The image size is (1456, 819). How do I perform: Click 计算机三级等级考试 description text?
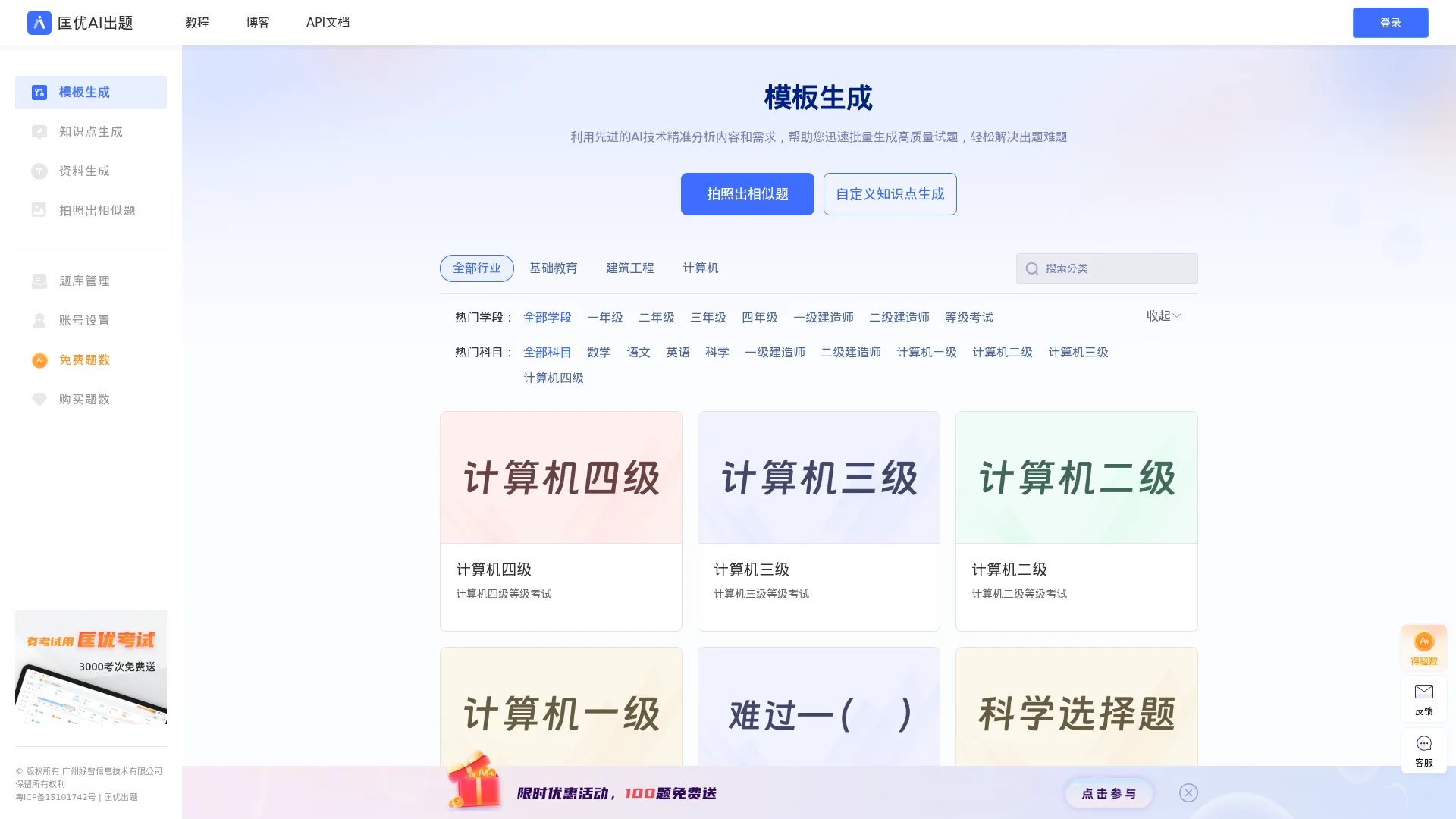[x=761, y=594]
